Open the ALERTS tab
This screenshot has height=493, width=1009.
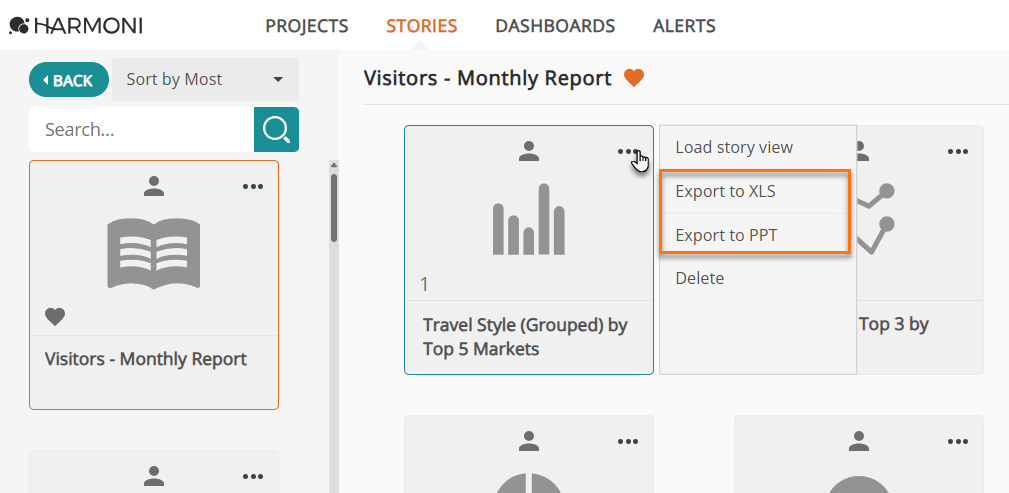coord(684,26)
